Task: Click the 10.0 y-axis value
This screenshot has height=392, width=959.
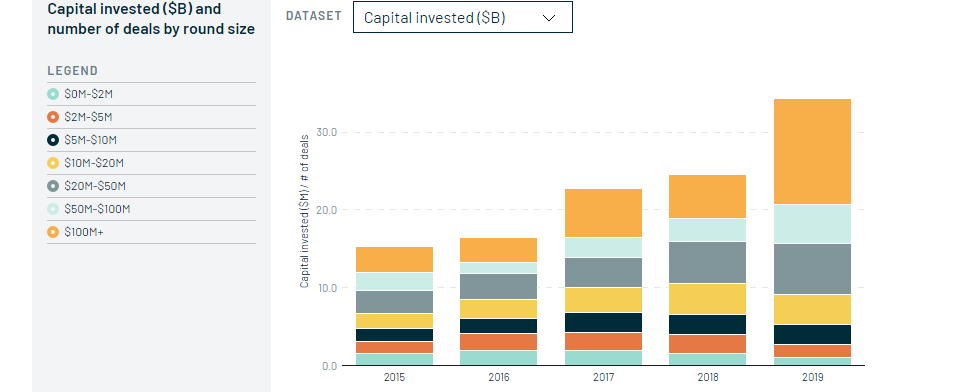Action: [x=327, y=287]
